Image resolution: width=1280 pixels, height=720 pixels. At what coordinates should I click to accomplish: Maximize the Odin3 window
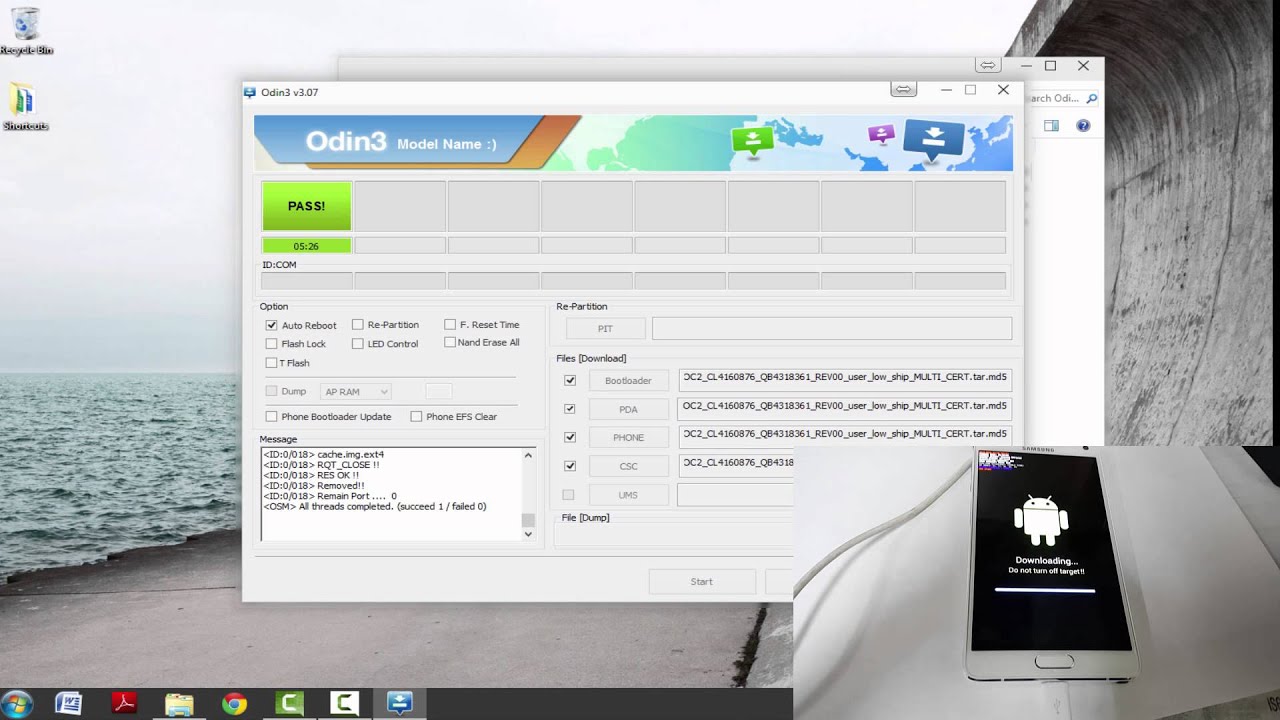tap(970, 90)
